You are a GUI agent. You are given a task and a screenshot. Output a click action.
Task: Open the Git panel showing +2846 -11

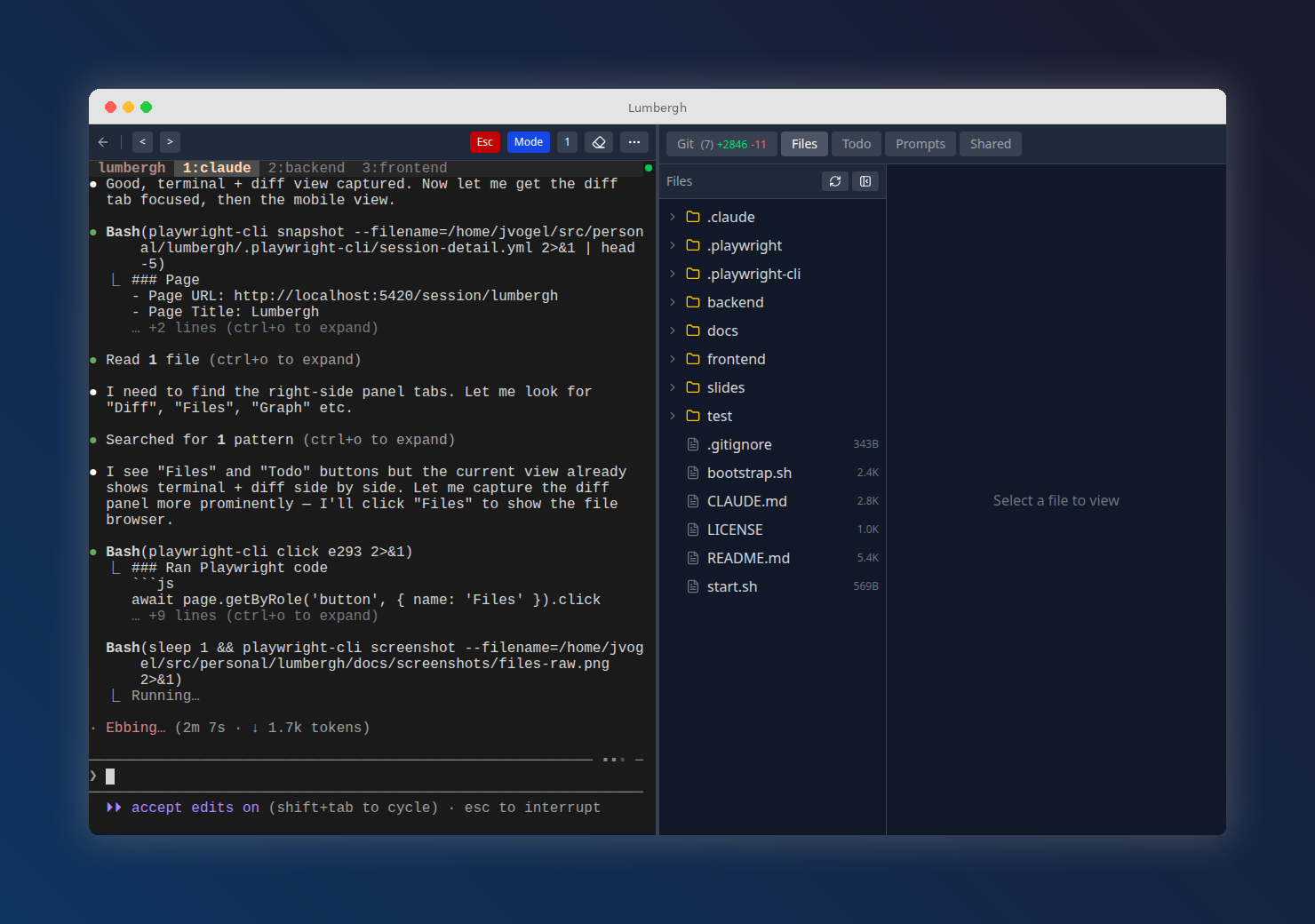[721, 143]
